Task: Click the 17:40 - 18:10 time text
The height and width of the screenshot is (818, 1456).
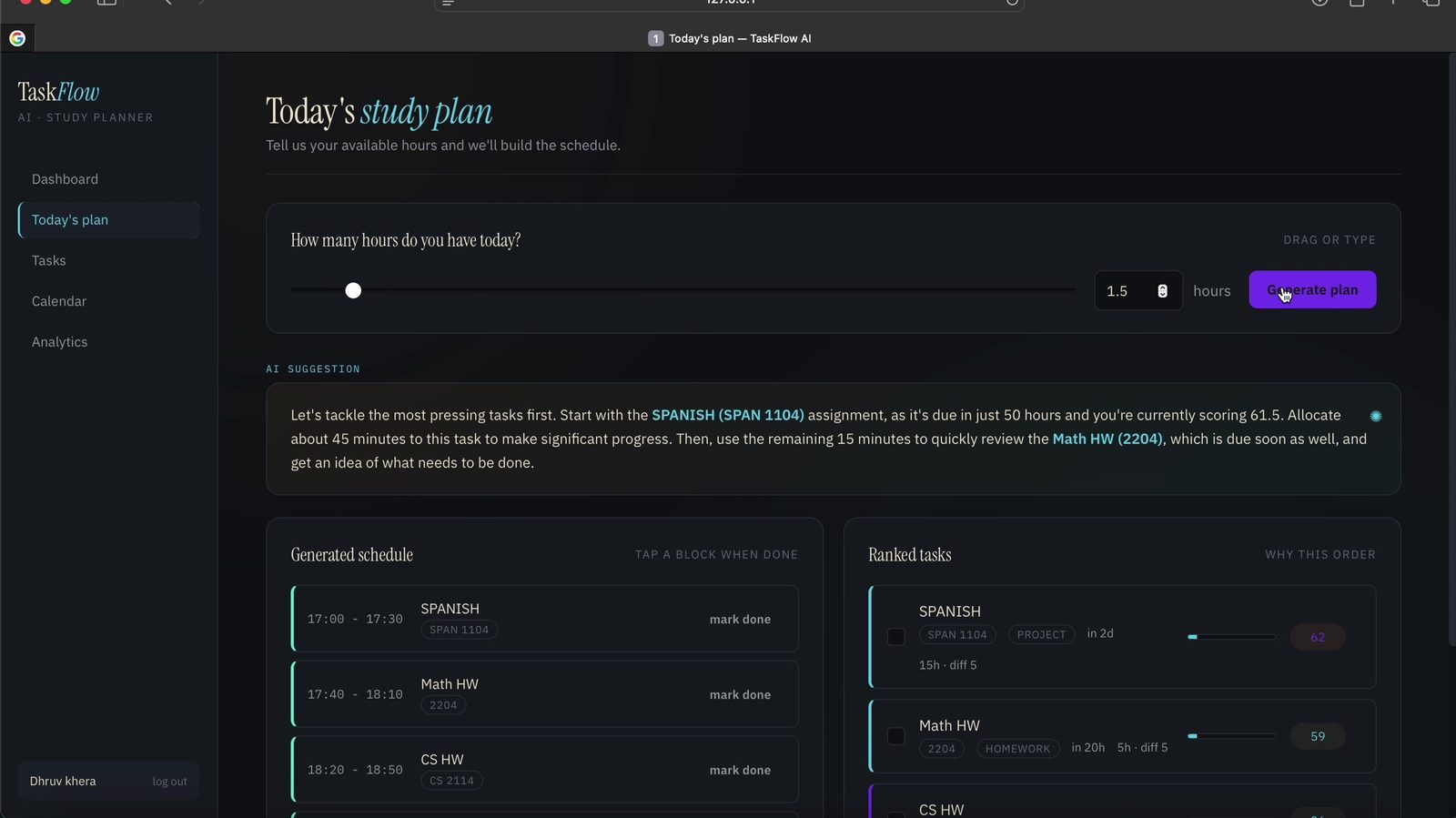Action: click(x=355, y=694)
